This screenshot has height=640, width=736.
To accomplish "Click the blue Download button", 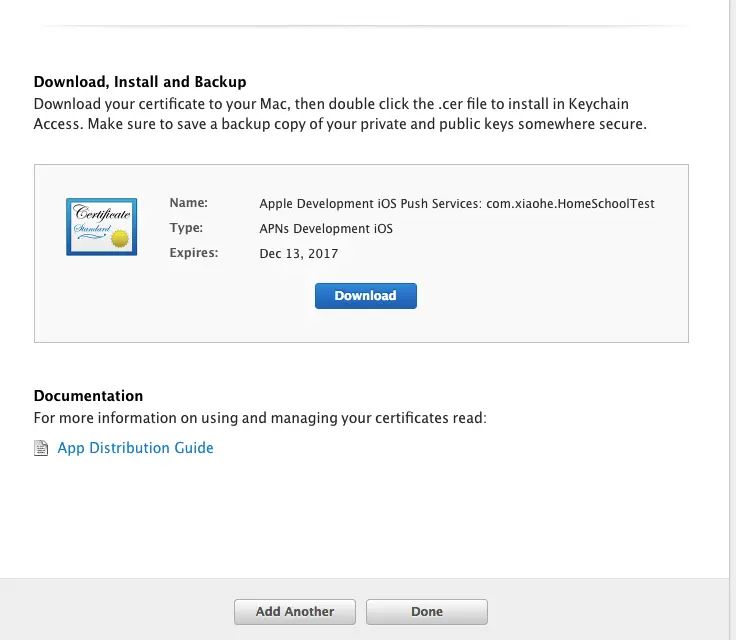I will [366, 296].
